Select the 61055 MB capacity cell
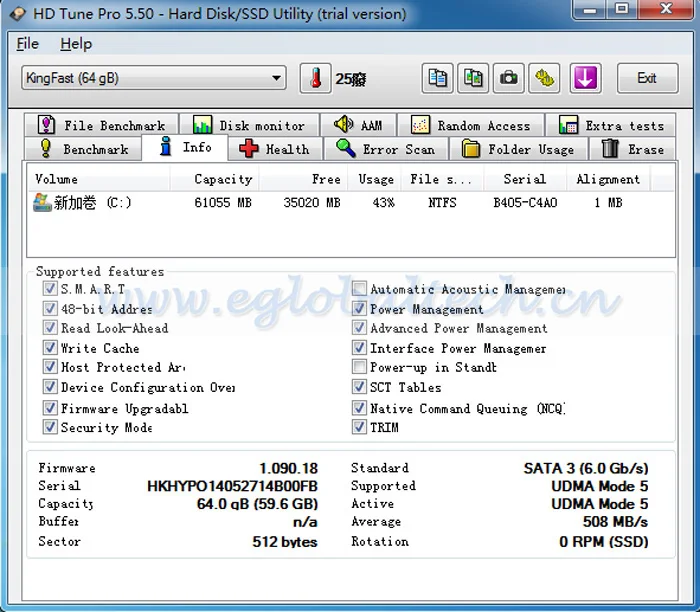The image size is (700, 612). tap(223, 203)
